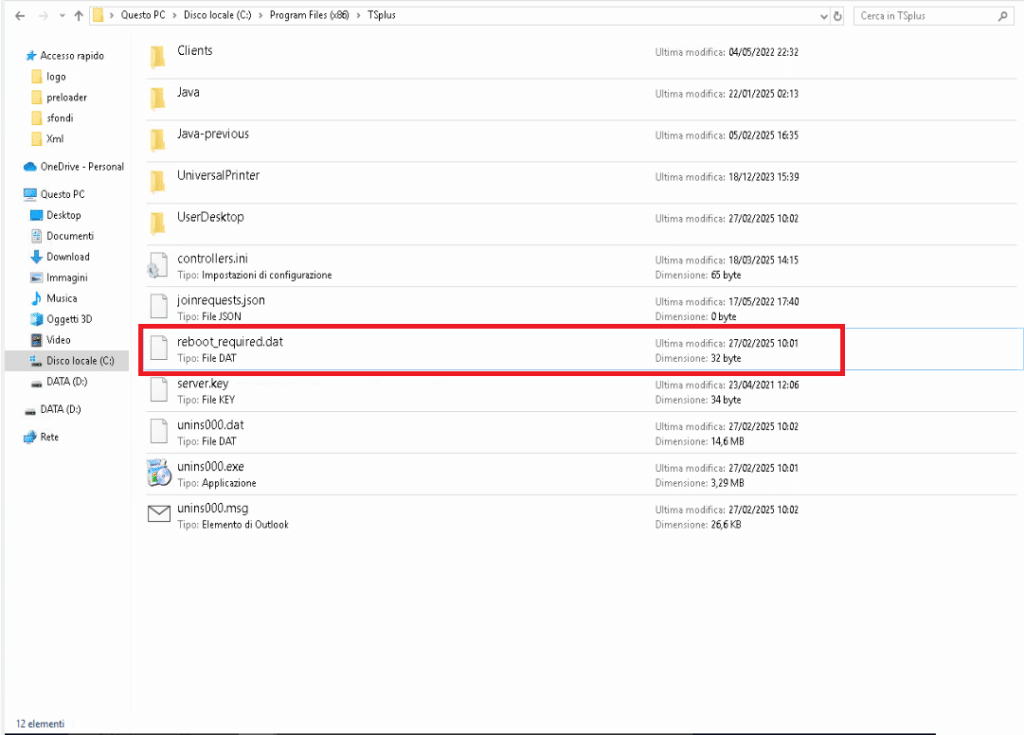Screen dimensions: 1024x735
Task: Select 'UniversalPrinter' folder name
Action: click(218, 175)
